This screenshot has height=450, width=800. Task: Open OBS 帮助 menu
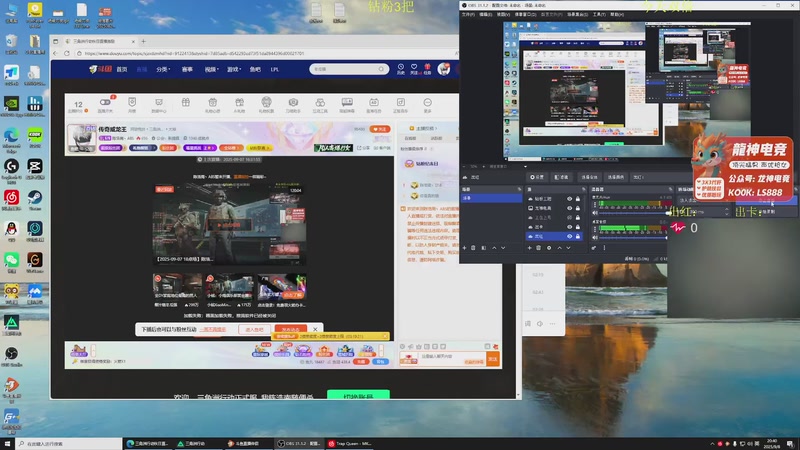[x=617, y=14]
